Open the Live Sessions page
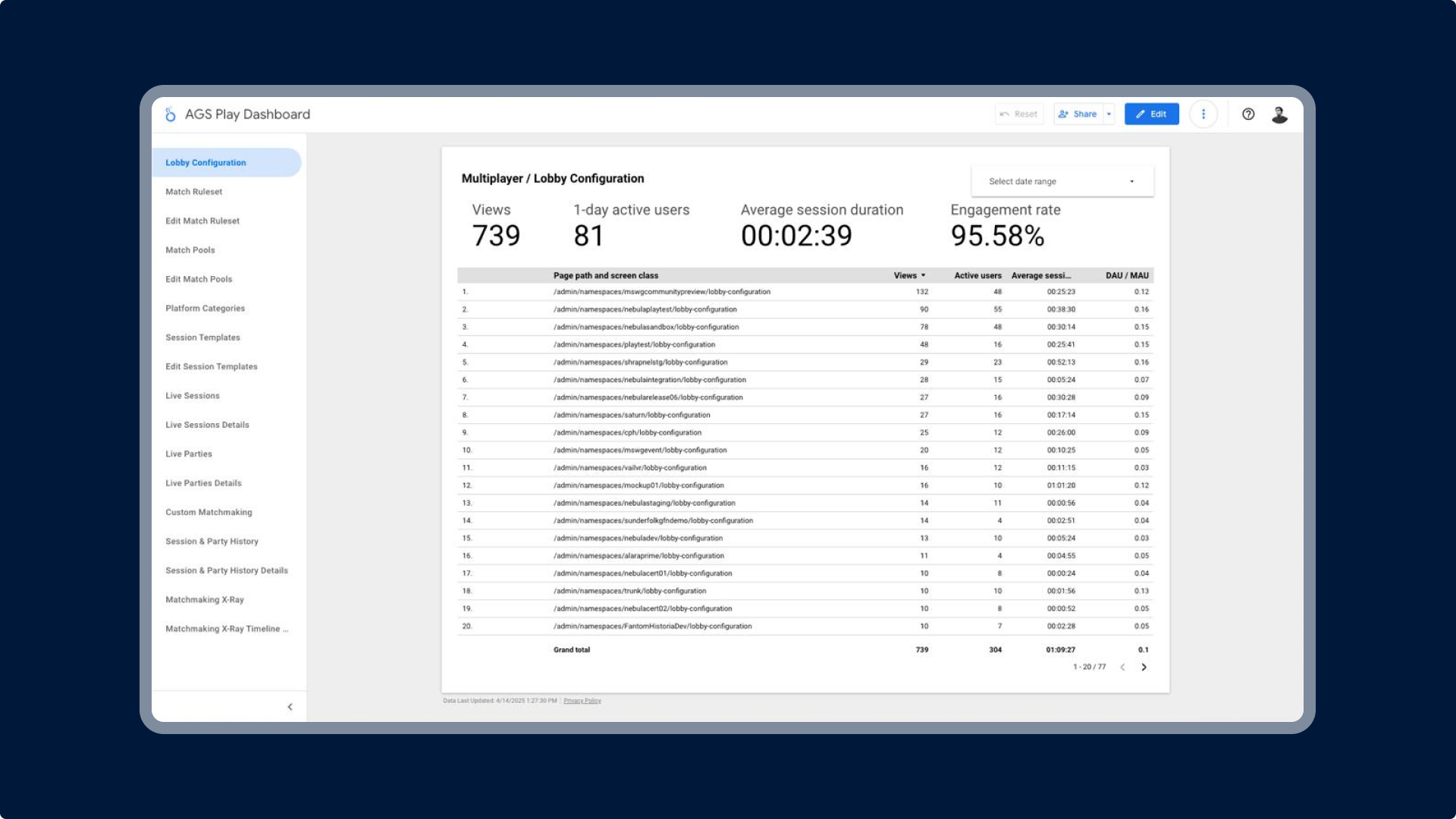Image resolution: width=1456 pixels, height=819 pixels. (x=193, y=396)
